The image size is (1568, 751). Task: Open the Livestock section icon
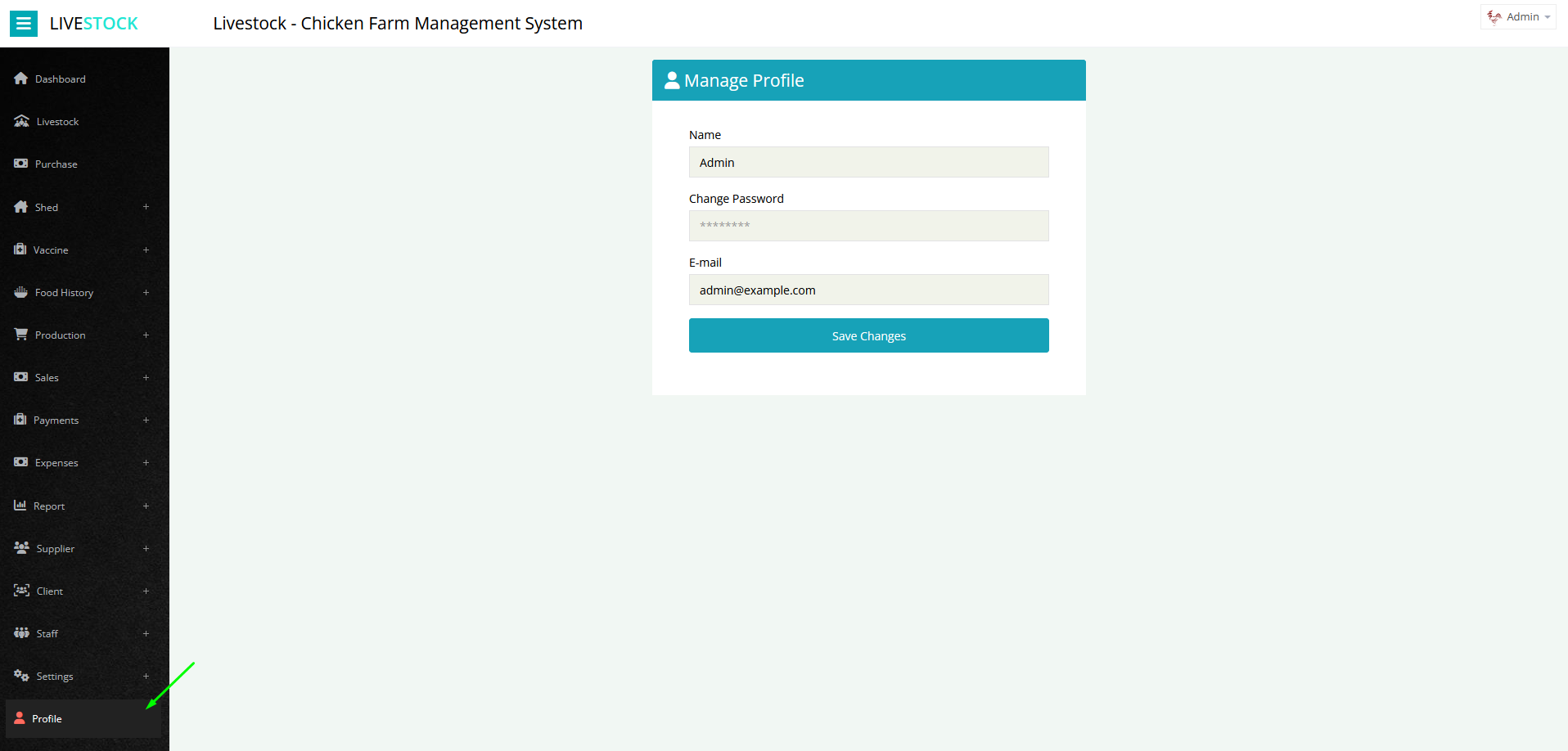(20, 120)
